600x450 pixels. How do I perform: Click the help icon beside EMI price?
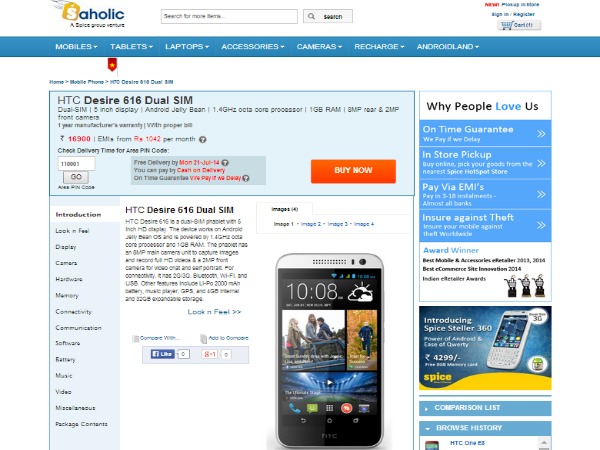pos(203,140)
